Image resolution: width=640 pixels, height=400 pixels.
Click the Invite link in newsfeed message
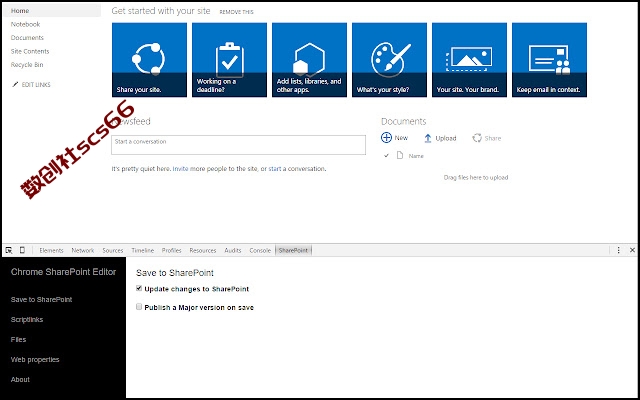pyautogui.click(x=180, y=169)
